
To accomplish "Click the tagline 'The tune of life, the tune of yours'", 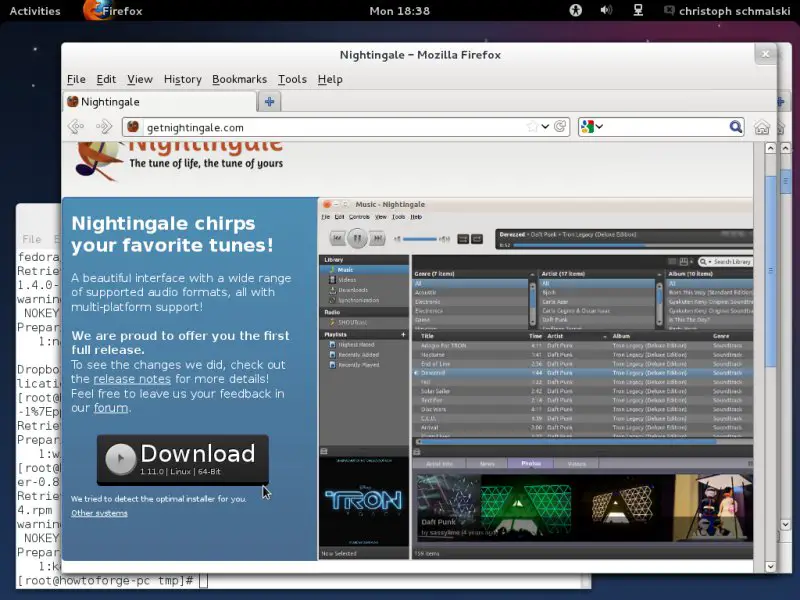I will pyautogui.click(x=206, y=163).
